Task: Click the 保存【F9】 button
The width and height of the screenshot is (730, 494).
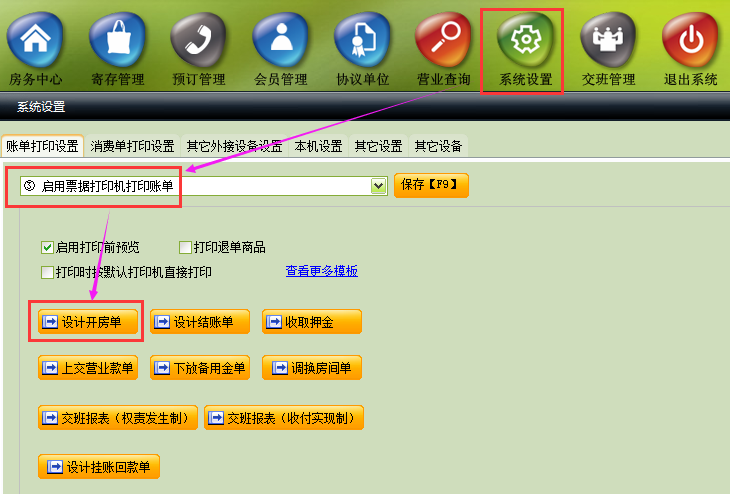Action: click(x=431, y=185)
